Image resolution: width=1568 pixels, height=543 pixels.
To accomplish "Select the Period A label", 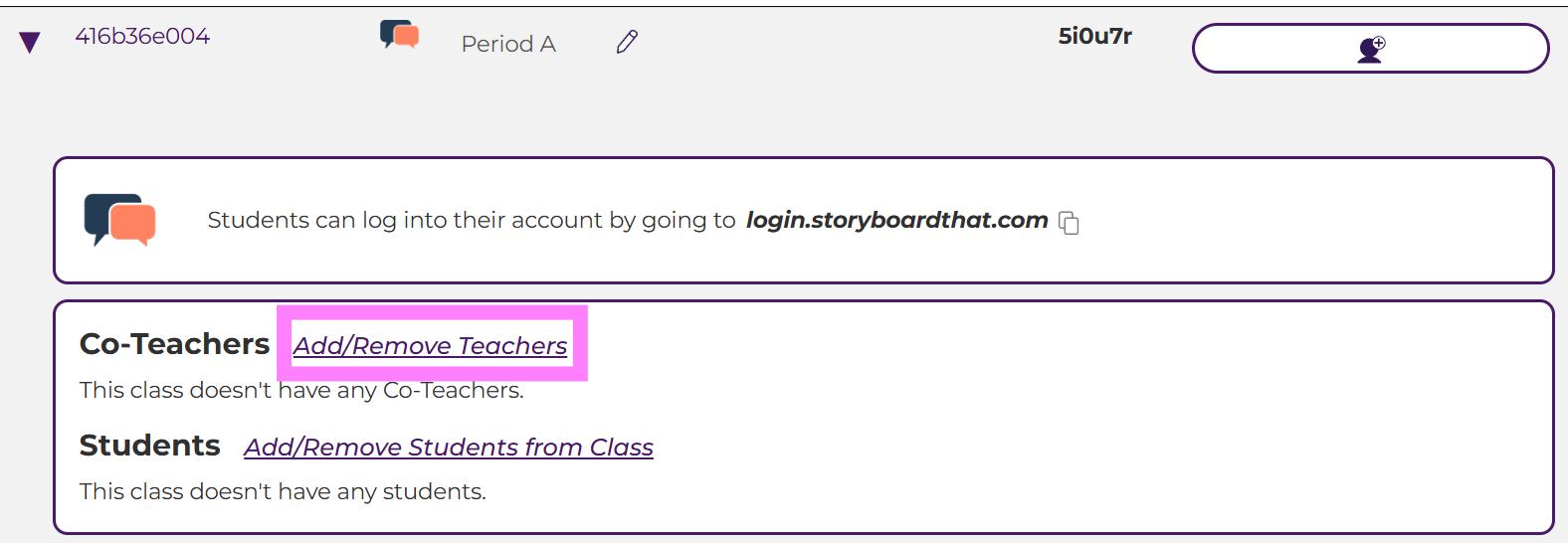I will click(508, 44).
